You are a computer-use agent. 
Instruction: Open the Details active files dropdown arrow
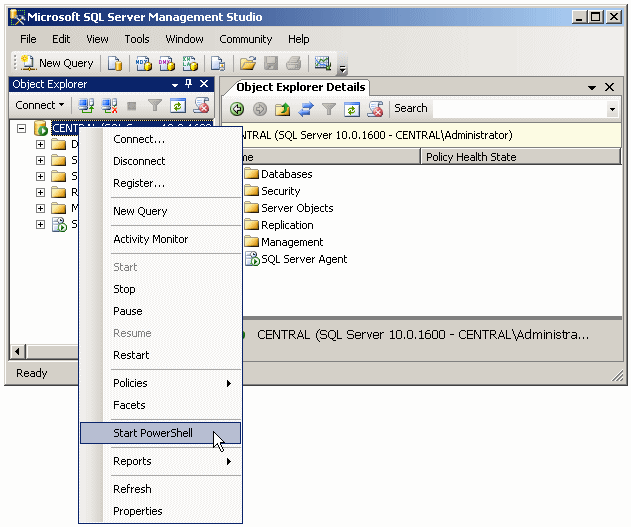[x=592, y=87]
